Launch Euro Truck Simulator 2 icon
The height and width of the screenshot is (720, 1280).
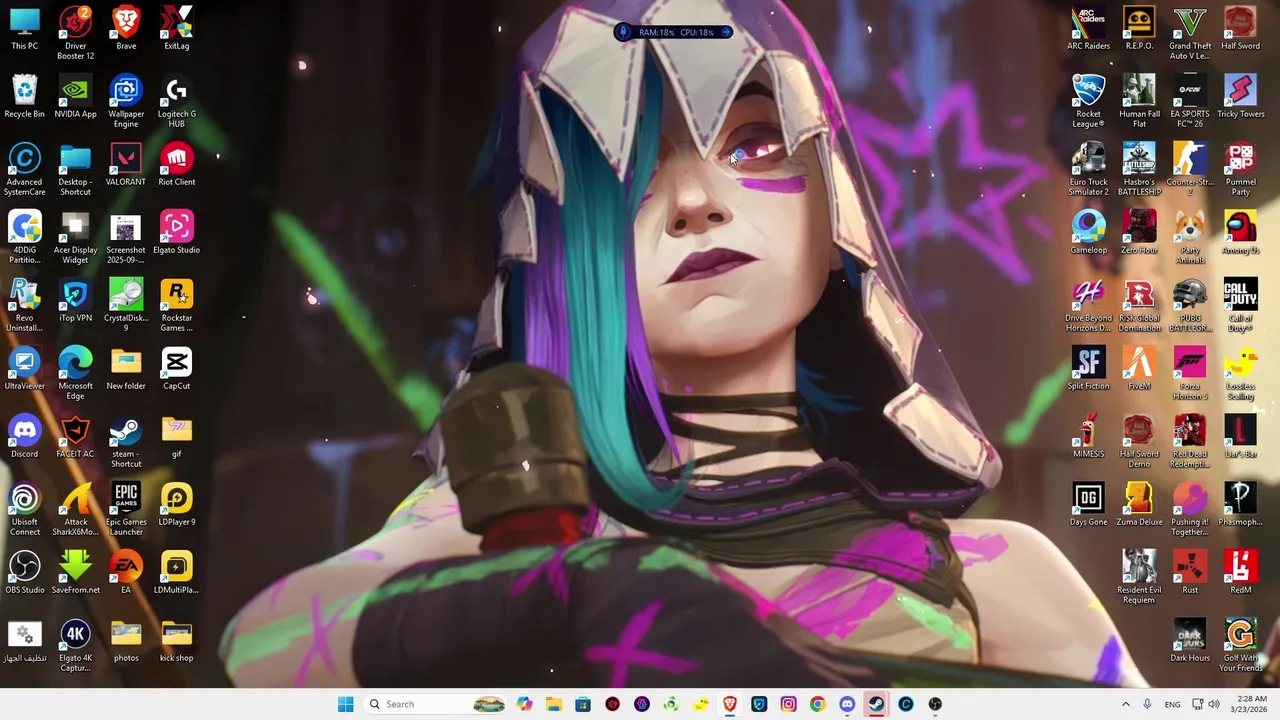pos(1088,169)
